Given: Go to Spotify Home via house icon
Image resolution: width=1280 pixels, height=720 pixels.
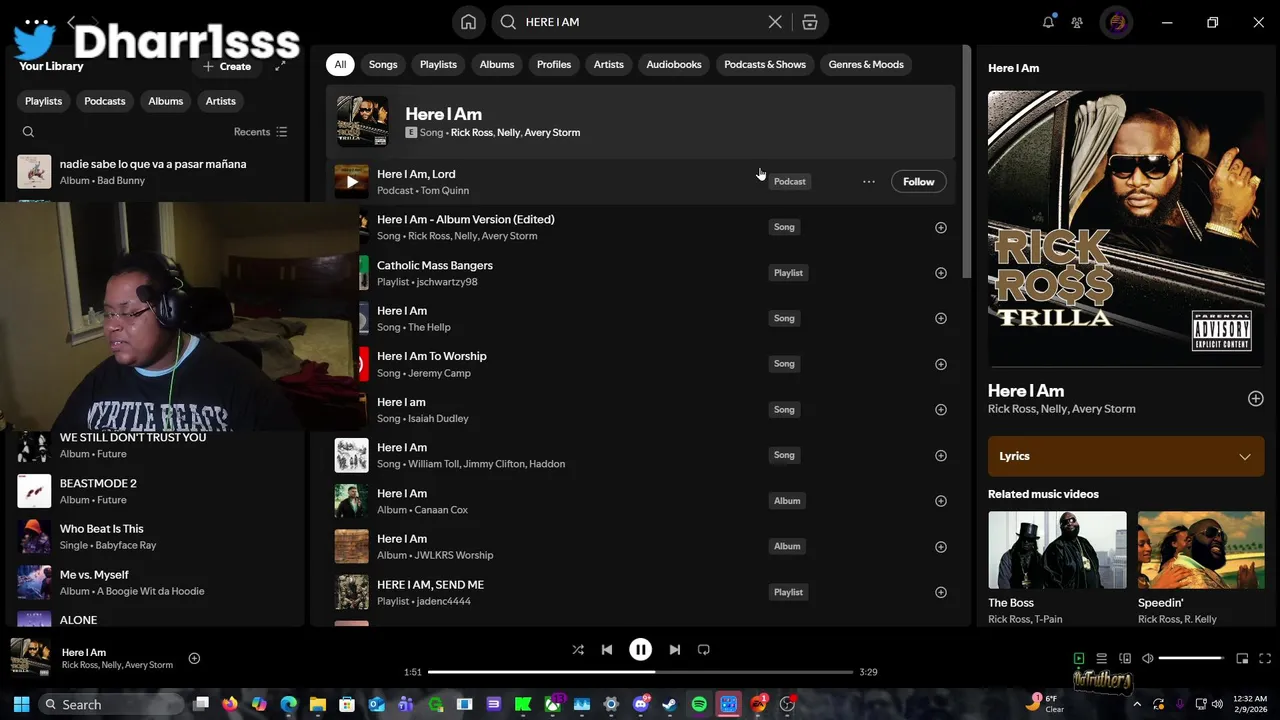Looking at the screenshot, I should [468, 22].
